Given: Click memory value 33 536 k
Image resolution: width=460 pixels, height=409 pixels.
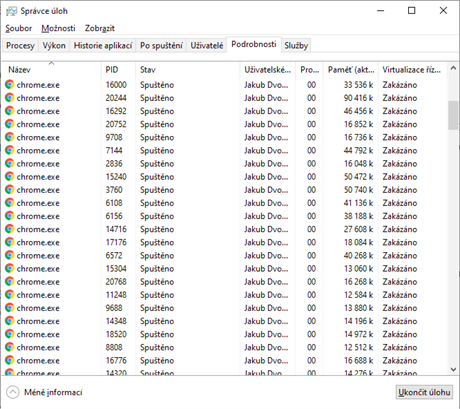Looking at the screenshot, I should click(x=358, y=85).
